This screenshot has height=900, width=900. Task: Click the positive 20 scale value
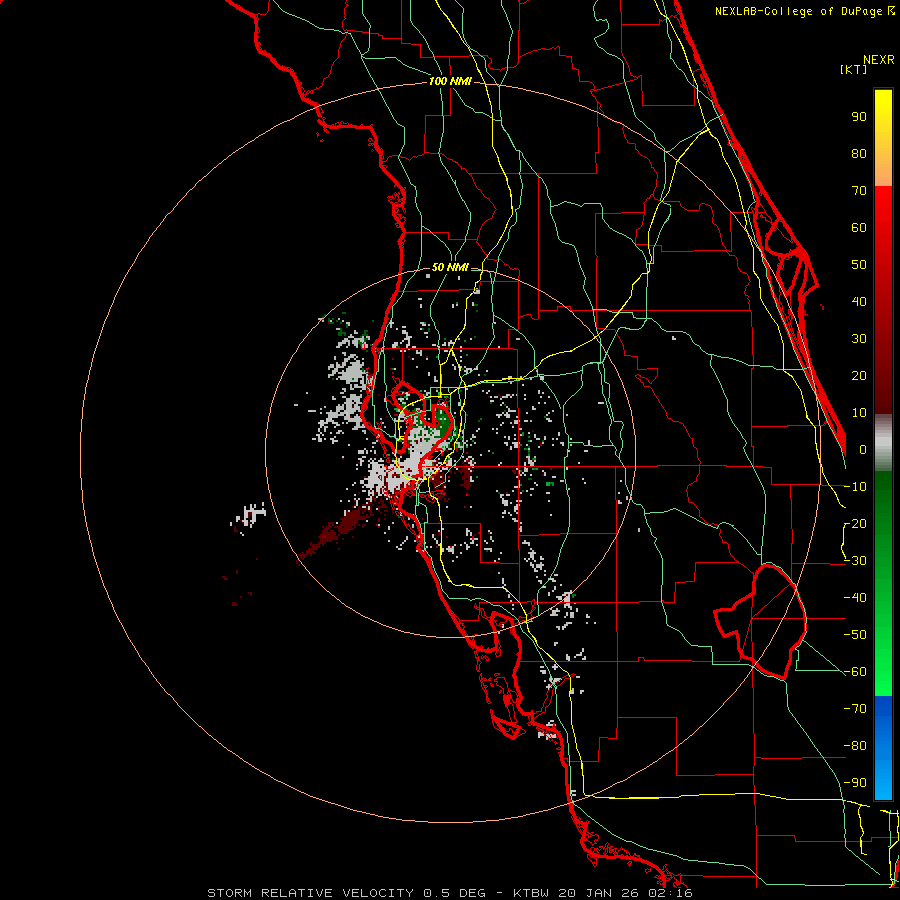point(859,376)
